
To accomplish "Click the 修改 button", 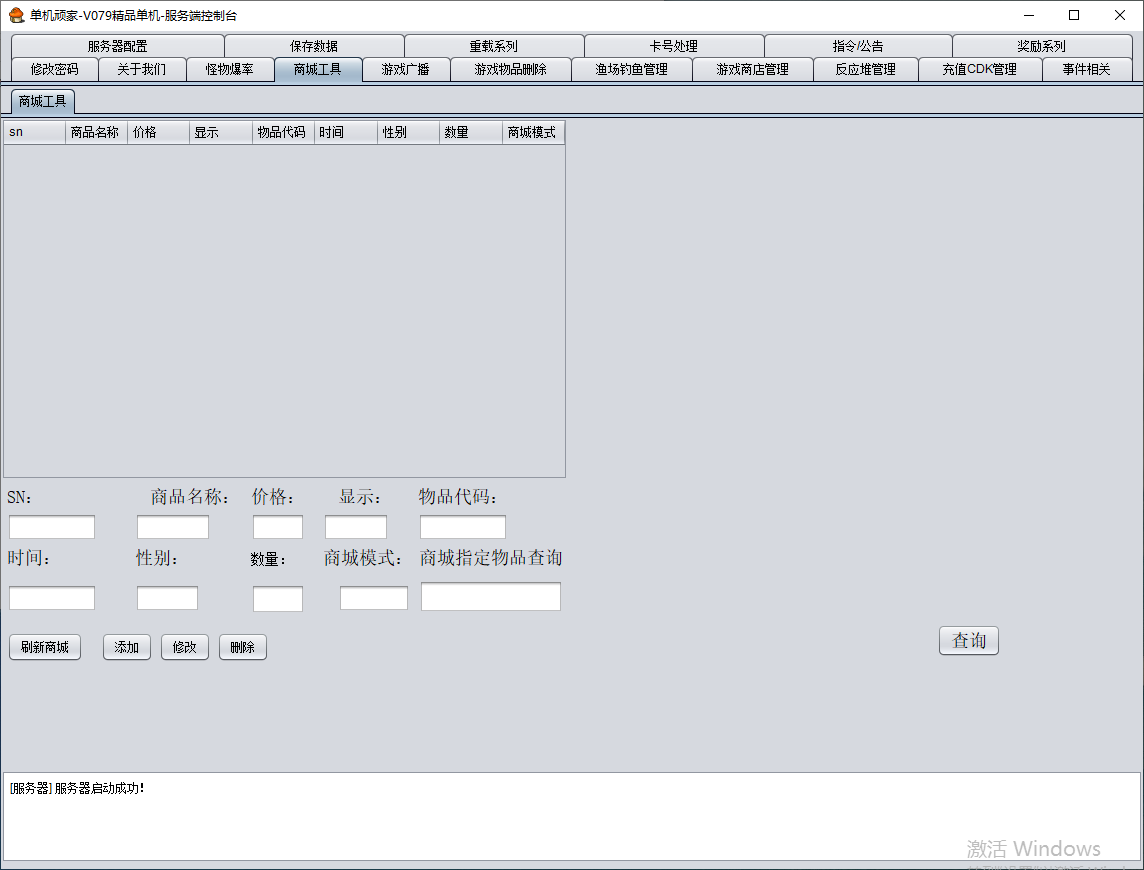I will click(185, 647).
